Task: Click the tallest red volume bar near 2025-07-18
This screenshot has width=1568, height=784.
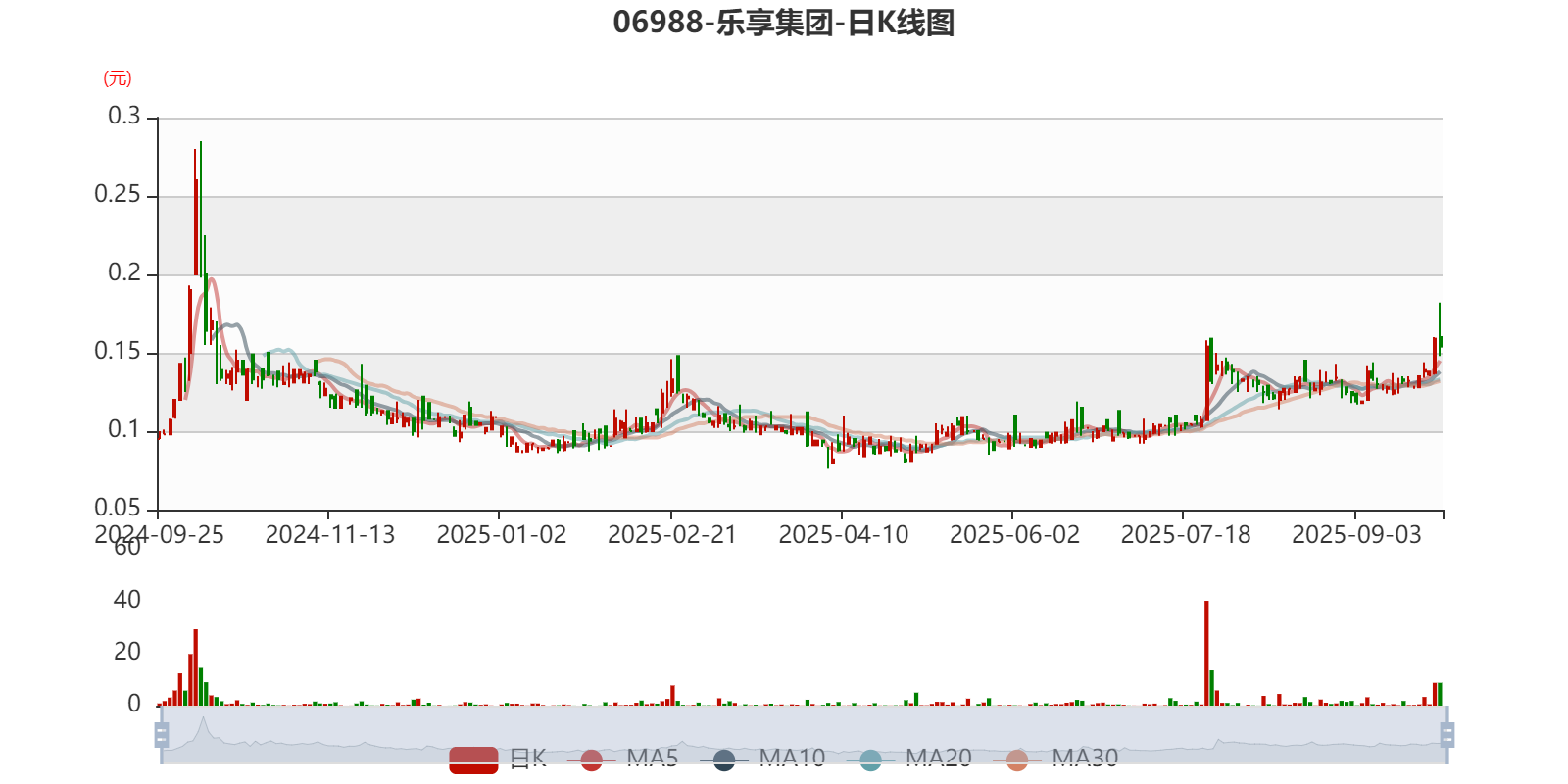Action: pyautogui.click(x=1206, y=653)
